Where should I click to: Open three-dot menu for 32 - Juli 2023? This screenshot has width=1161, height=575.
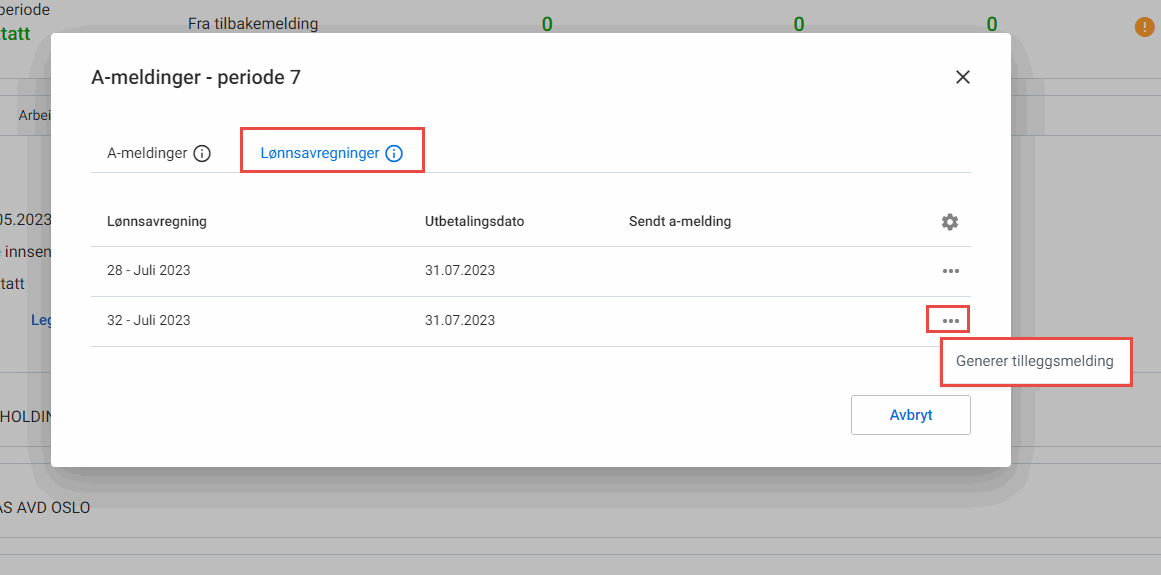pyautogui.click(x=950, y=321)
